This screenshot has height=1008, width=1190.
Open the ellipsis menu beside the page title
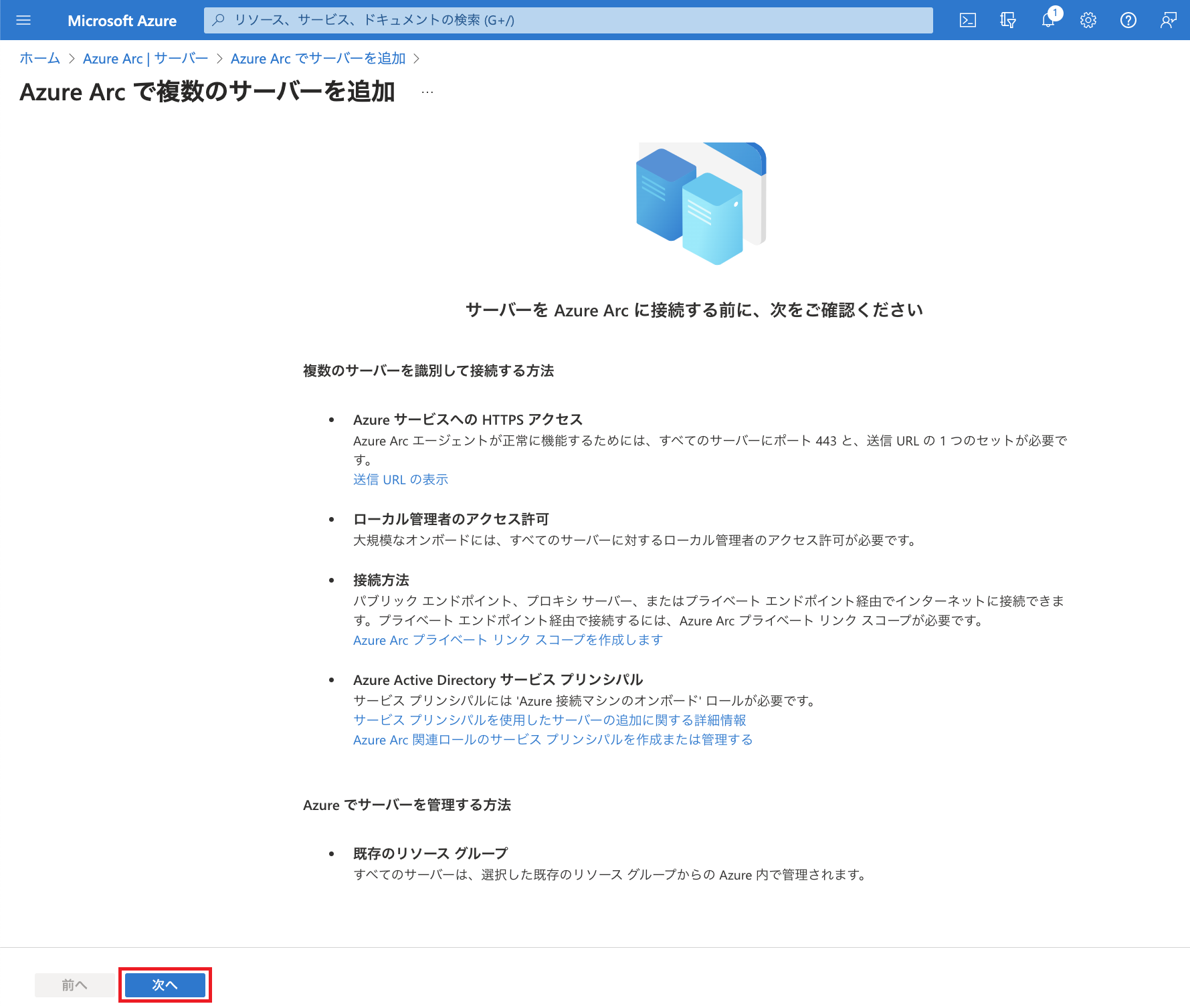(x=427, y=92)
